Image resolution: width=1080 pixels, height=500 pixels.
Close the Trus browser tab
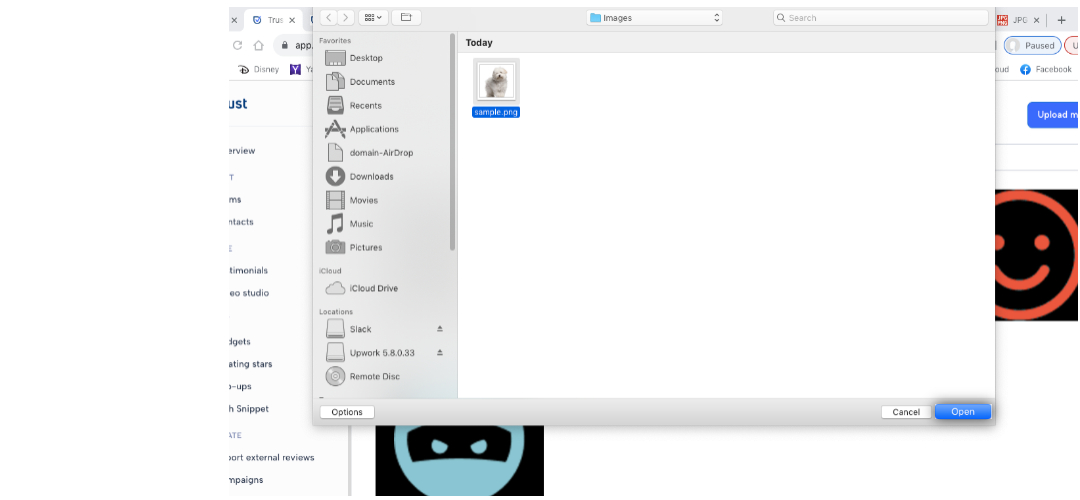click(292, 20)
